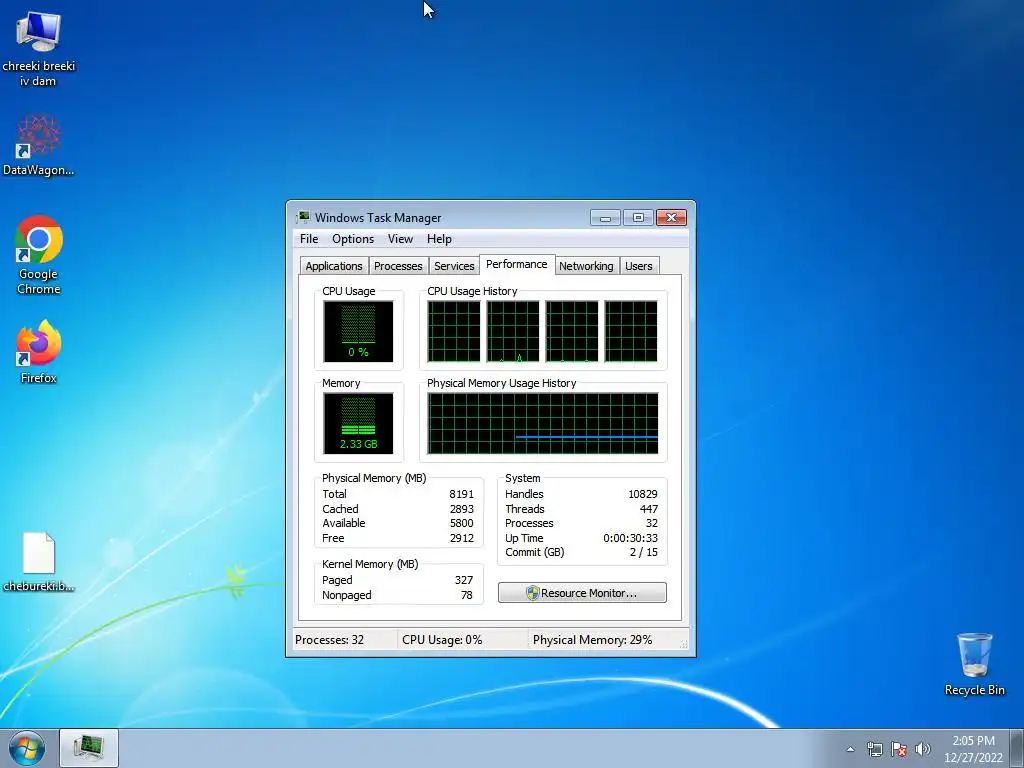Click the fourth CPU history graph

(631, 331)
